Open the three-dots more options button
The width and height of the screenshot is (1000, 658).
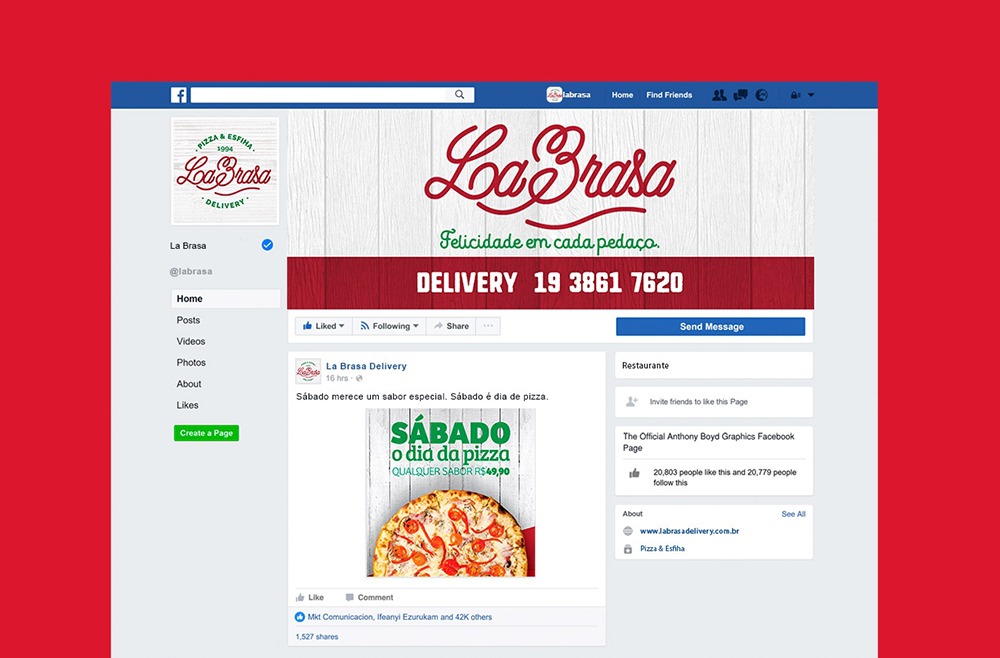pos(488,326)
